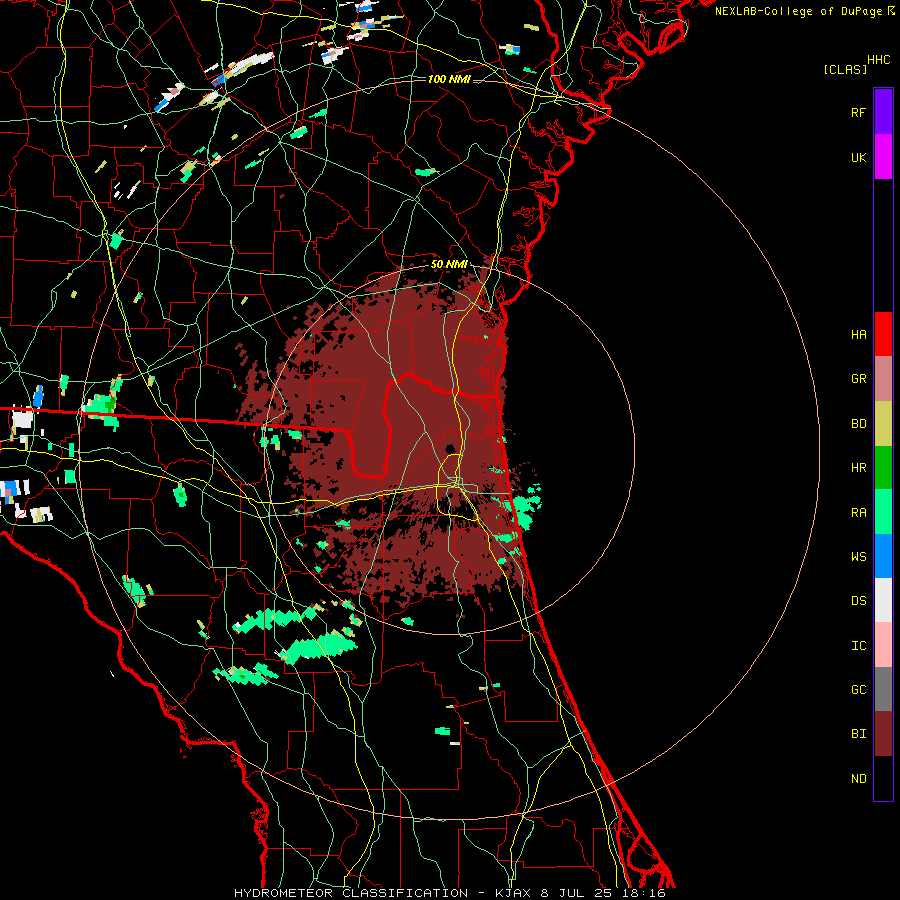Click the GC legend label

pyautogui.click(x=859, y=690)
